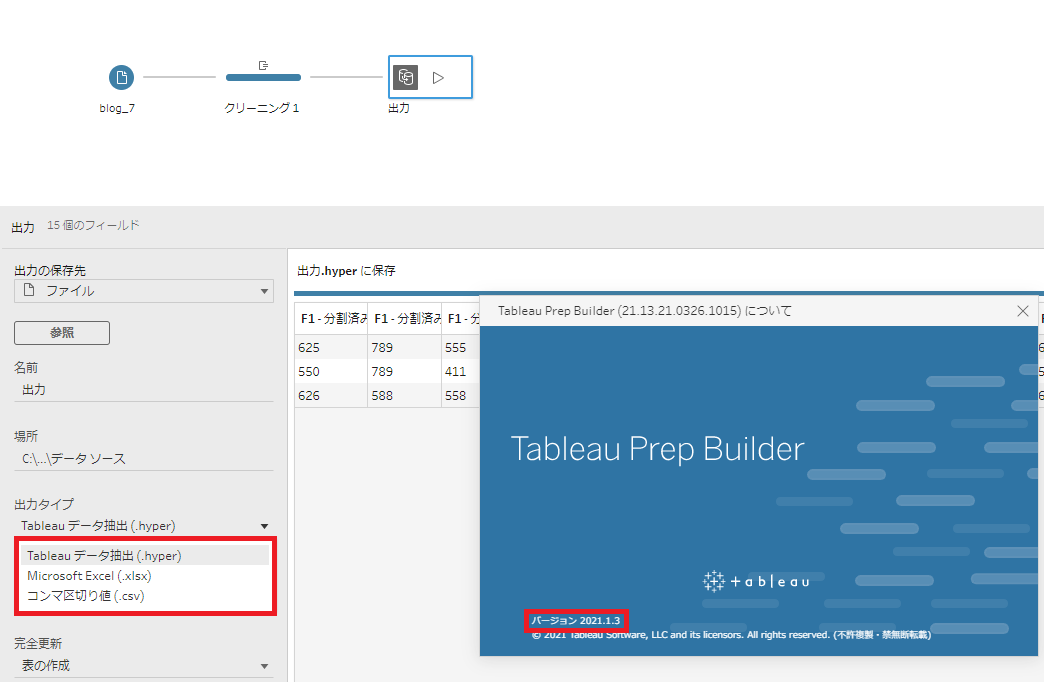Image resolution: width=1044 pixels, height=682 pixels.
Task: Click the blog_7 step label
Action: tap(117, 108)
